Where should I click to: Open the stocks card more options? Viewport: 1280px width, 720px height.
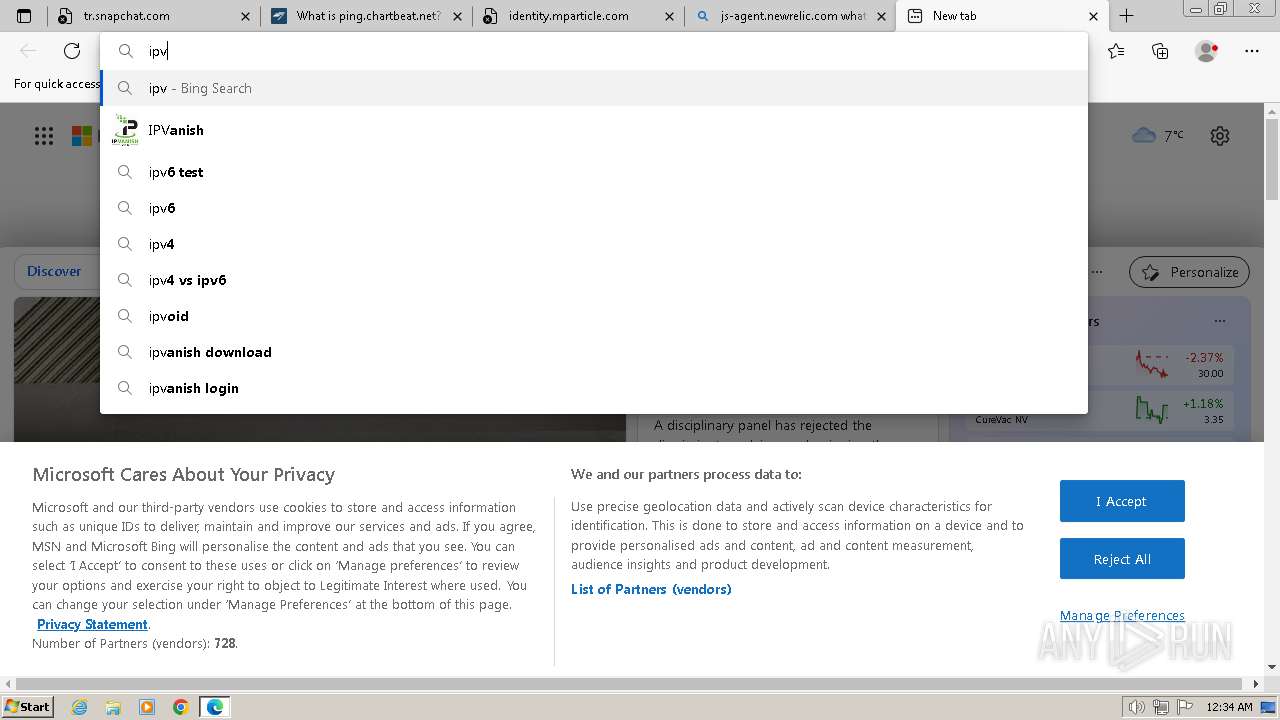[1219, 321]
